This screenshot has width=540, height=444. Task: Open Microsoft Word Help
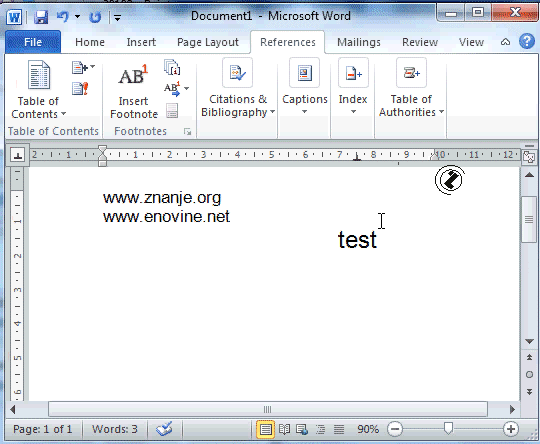(527, 42)
